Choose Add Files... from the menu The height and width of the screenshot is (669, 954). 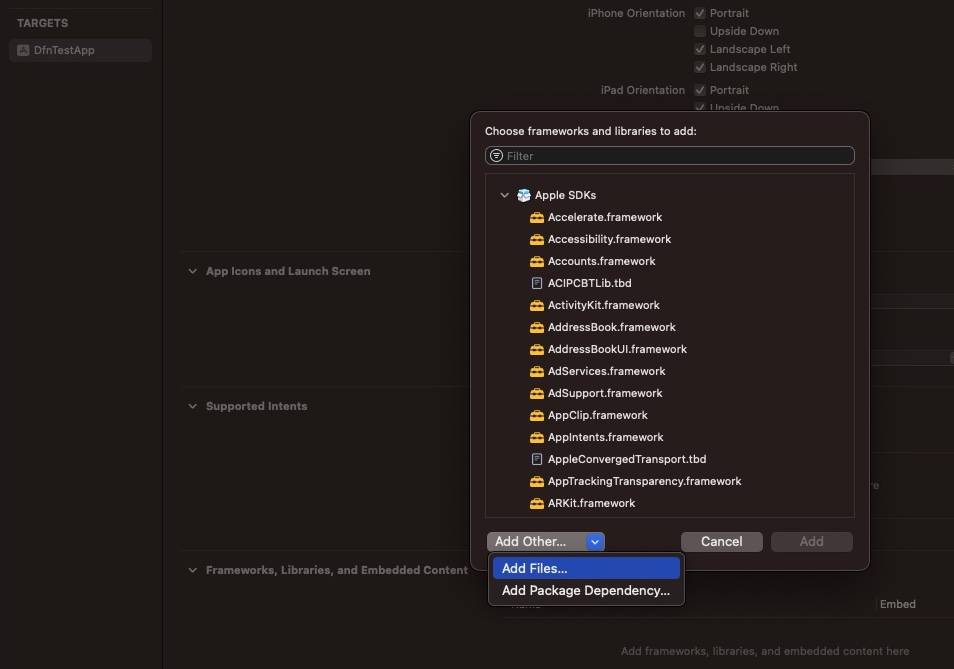585,568
